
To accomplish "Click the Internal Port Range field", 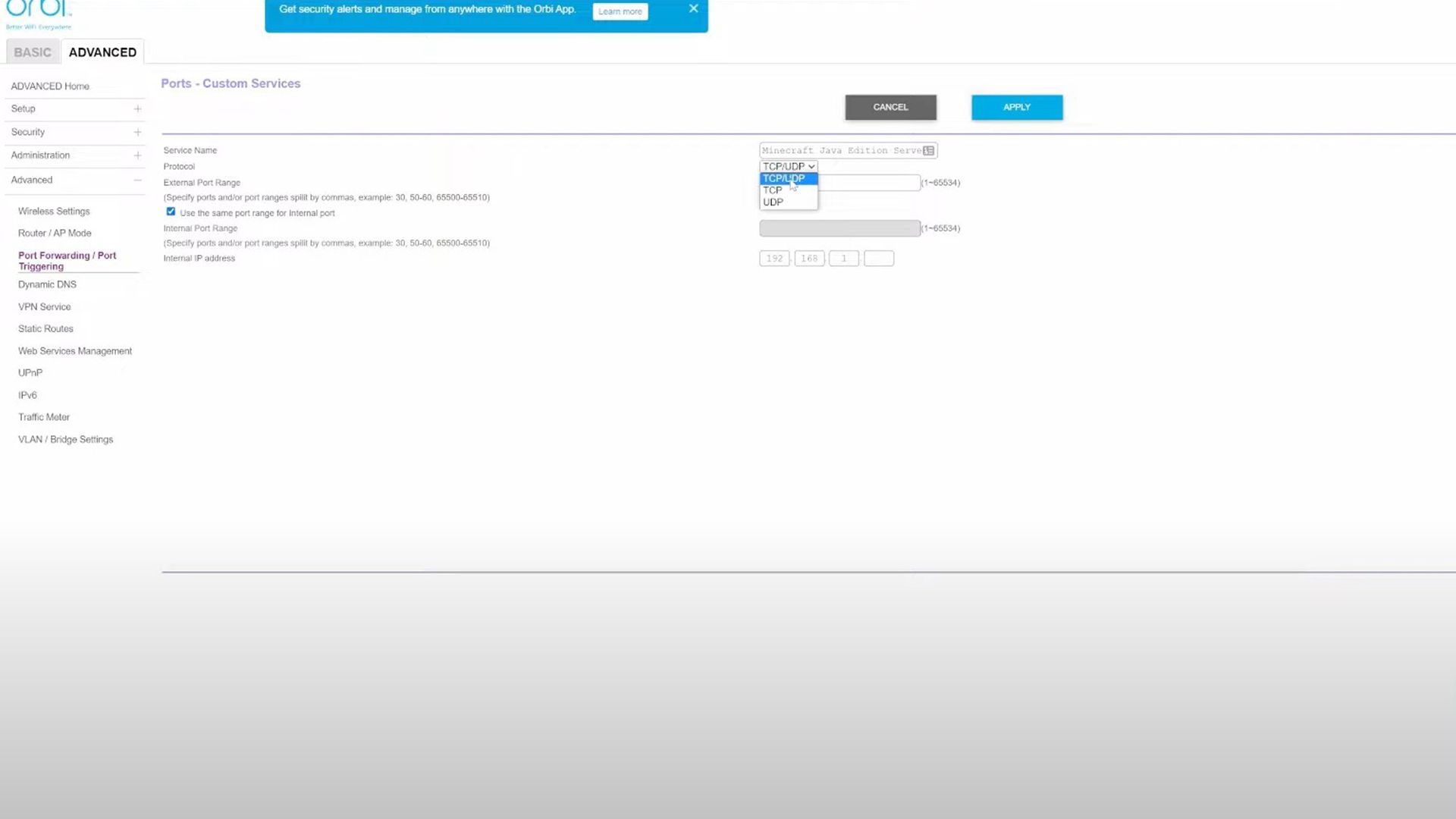I will (839, 228).
